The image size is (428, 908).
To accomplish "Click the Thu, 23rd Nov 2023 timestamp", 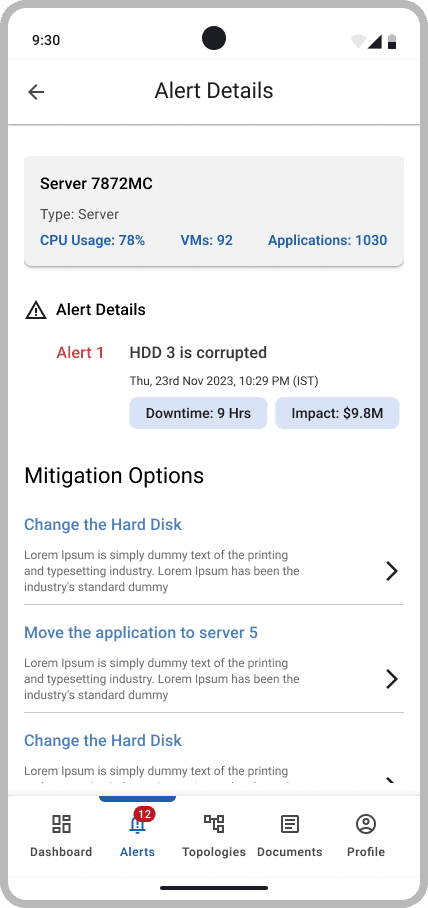I will [224, 381].
